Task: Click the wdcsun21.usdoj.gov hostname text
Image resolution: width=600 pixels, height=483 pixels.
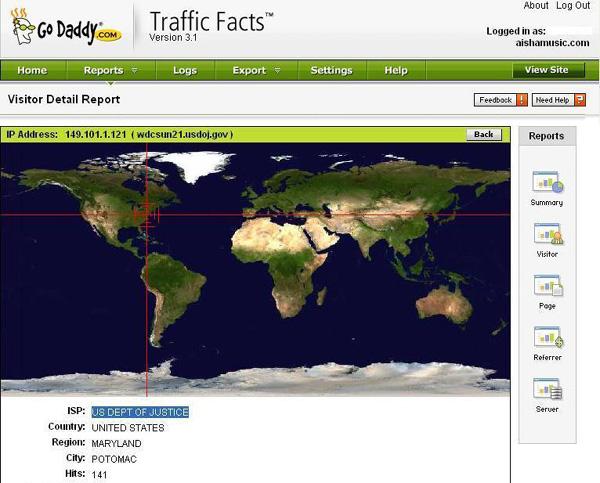Action: (x=183, y=135)
